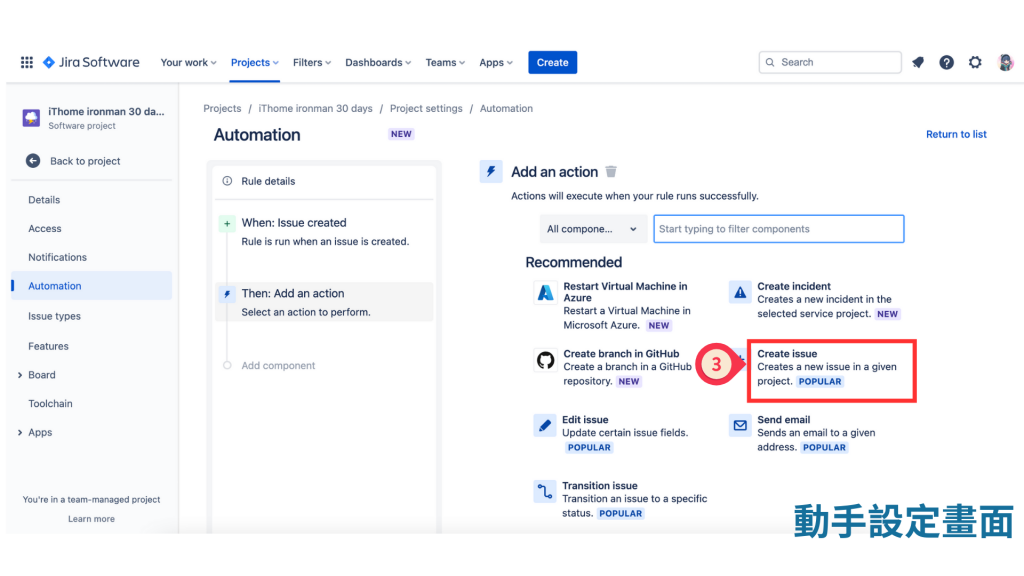This screenshot has width=1024, height=576.
Task: Click the Add component circle icon
Action: (x=227, y=365)
